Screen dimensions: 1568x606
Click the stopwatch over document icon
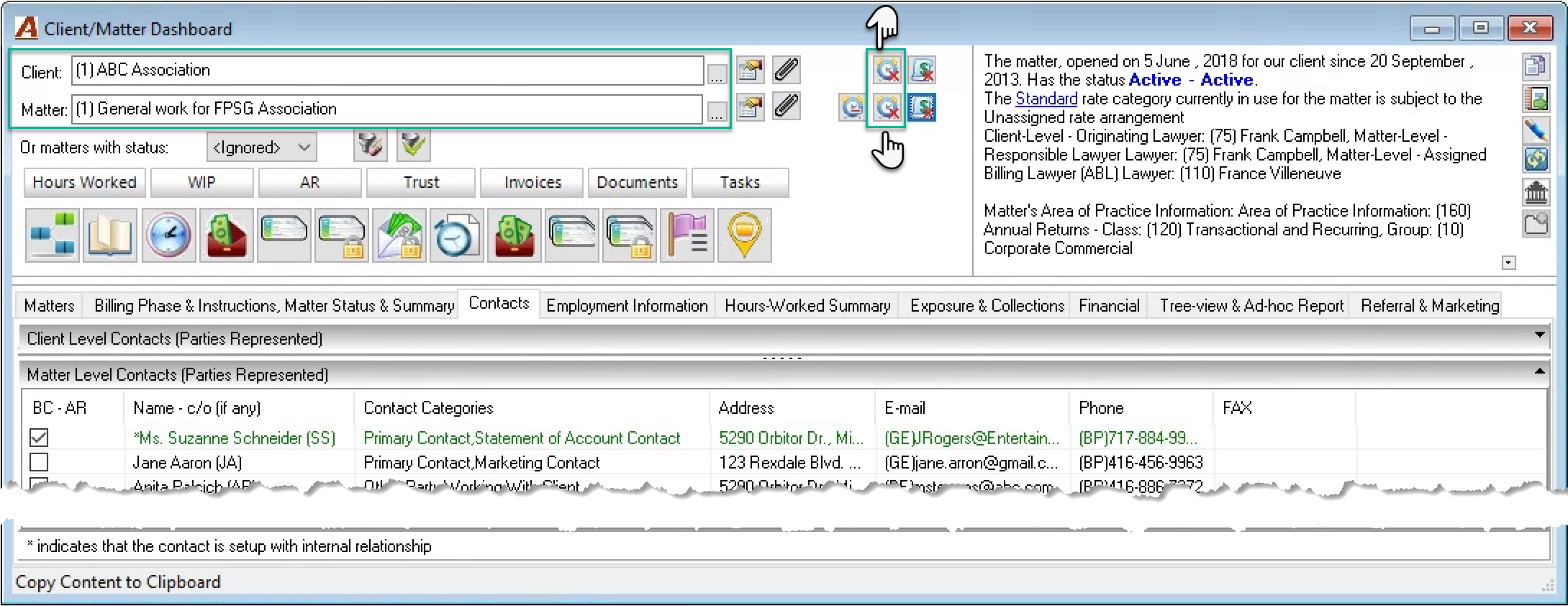click(457, 235)
